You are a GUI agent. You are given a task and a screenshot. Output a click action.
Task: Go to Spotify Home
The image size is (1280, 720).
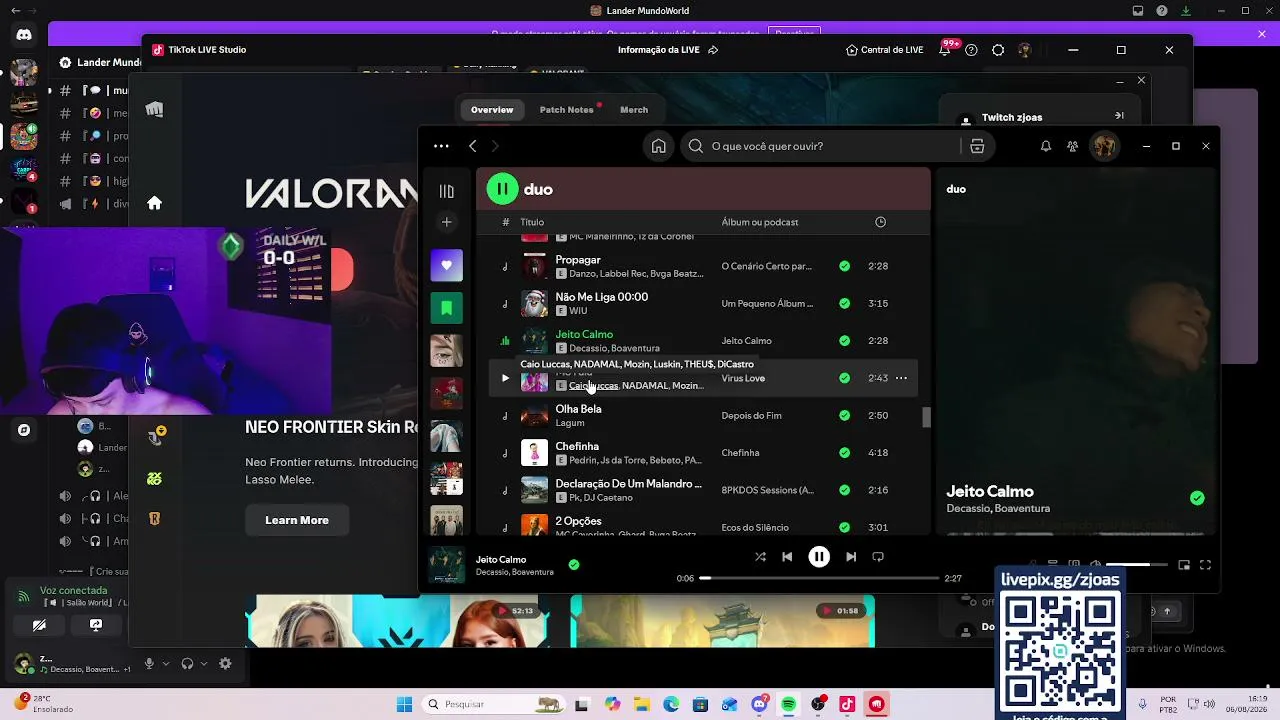click(658, 146)
